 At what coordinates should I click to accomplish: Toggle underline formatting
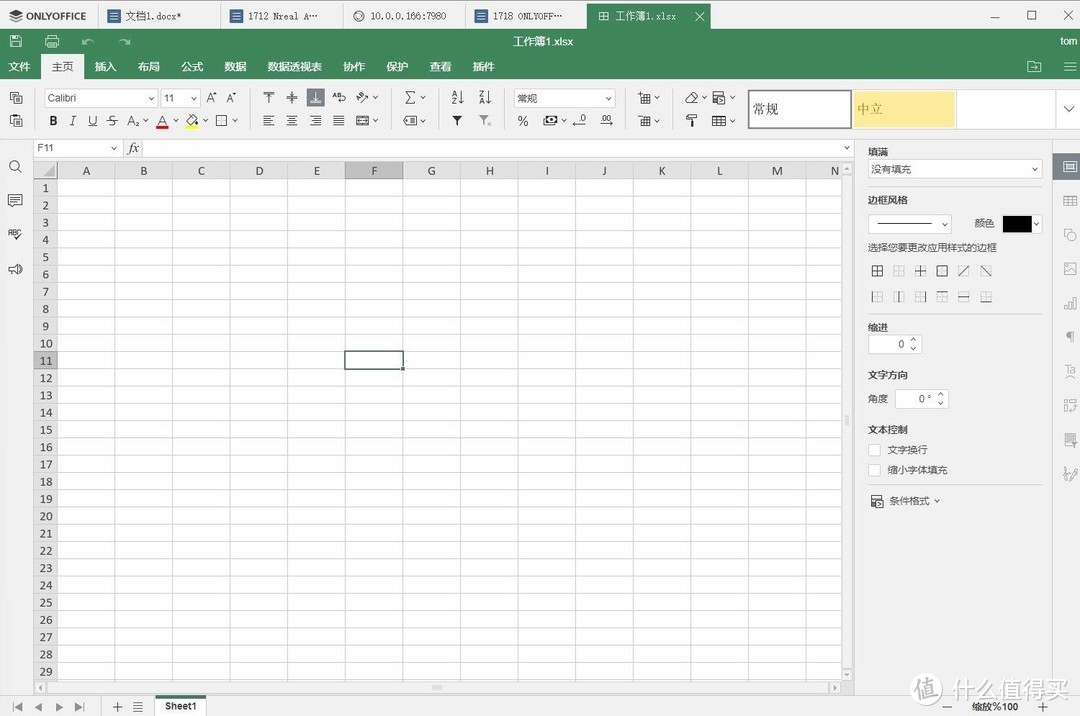coord(92,120)
